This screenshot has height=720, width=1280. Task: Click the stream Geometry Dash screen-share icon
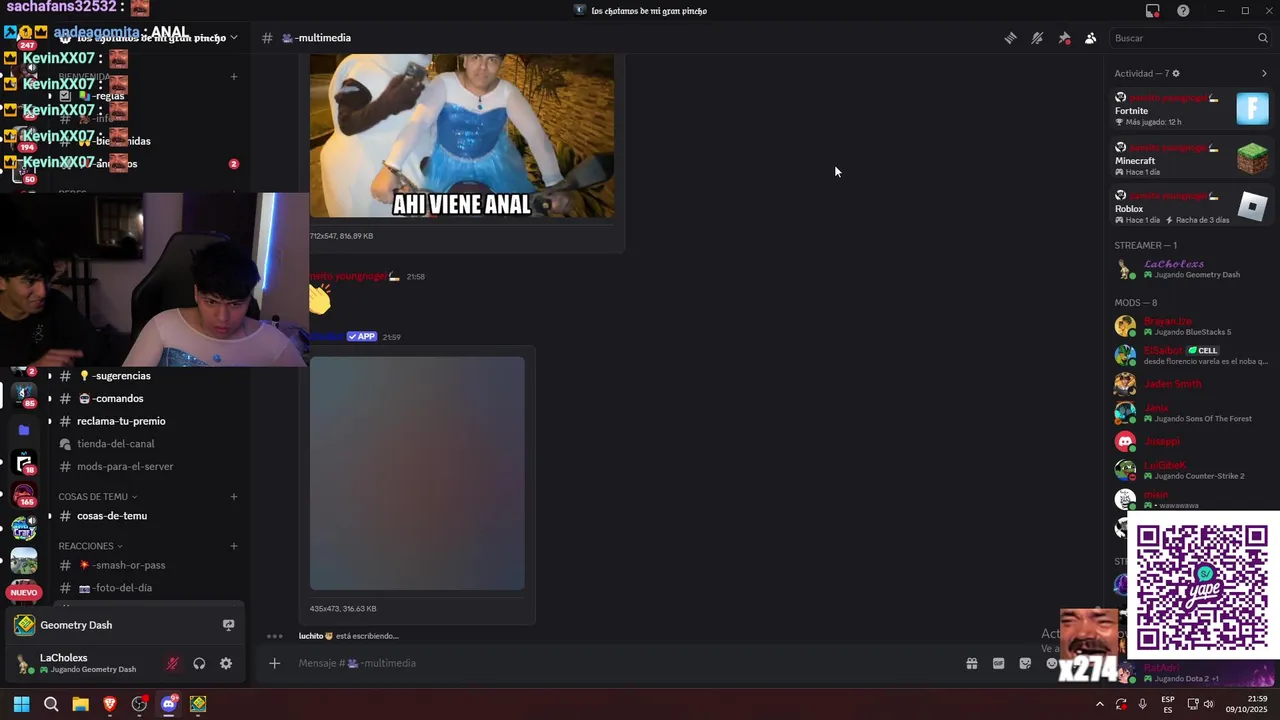(228, 625)
